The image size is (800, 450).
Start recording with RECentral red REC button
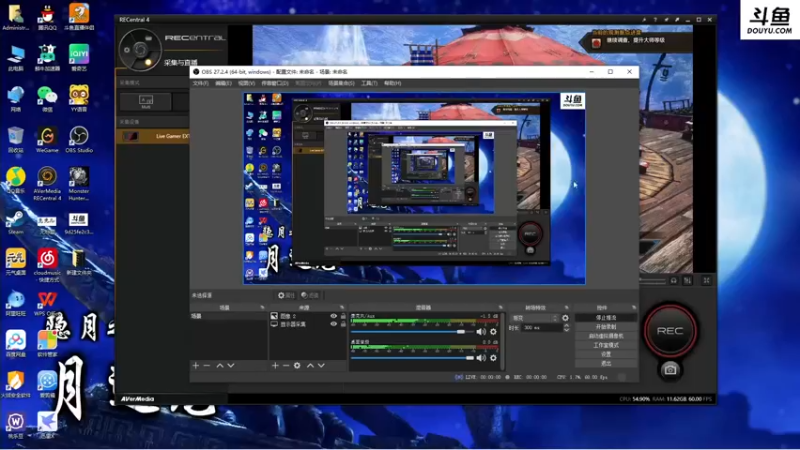coord(670,331)
